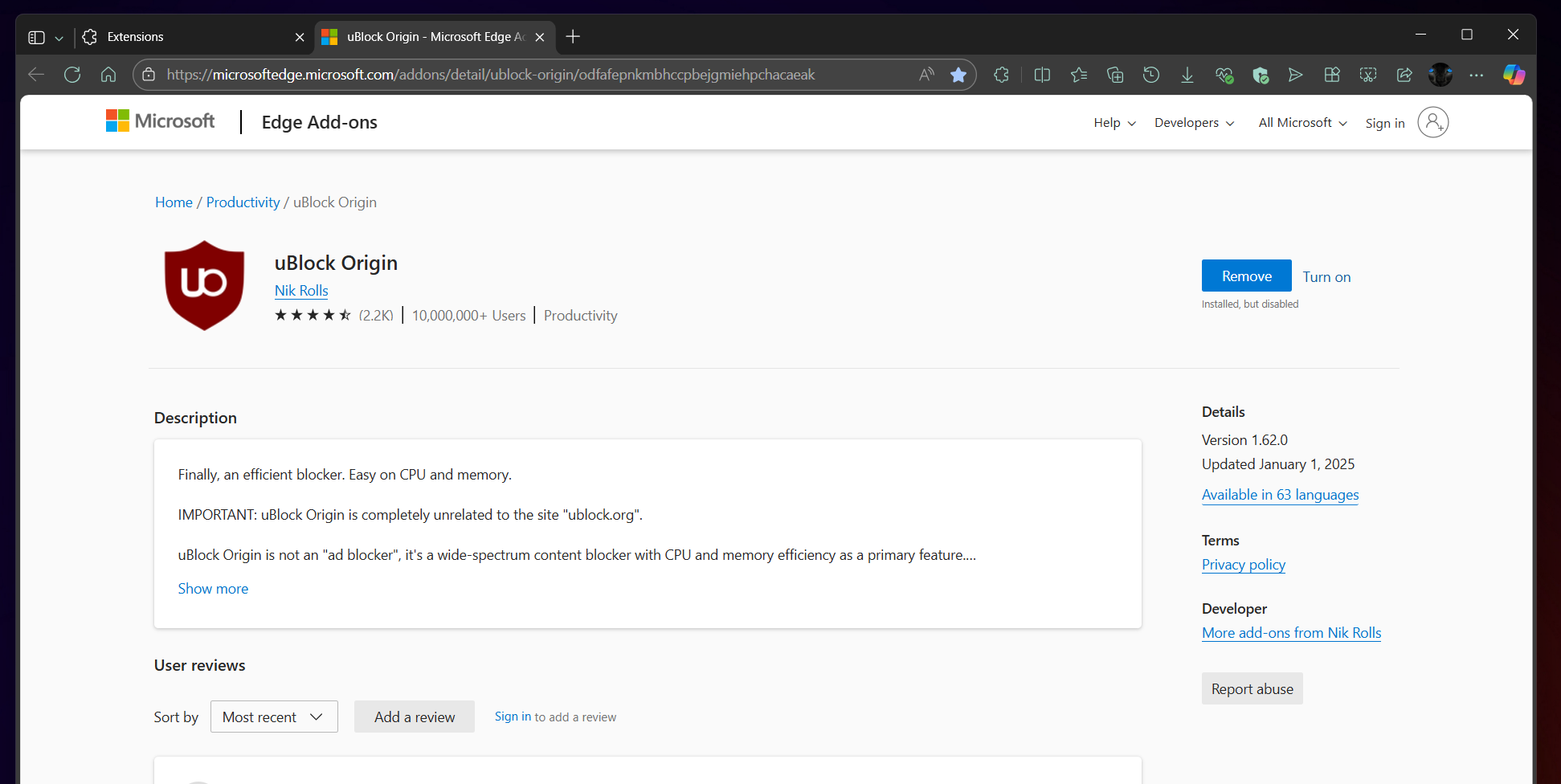
Task: Toggle the favorite star for this page
Action: pyautogui.click(x=958, y=75)
